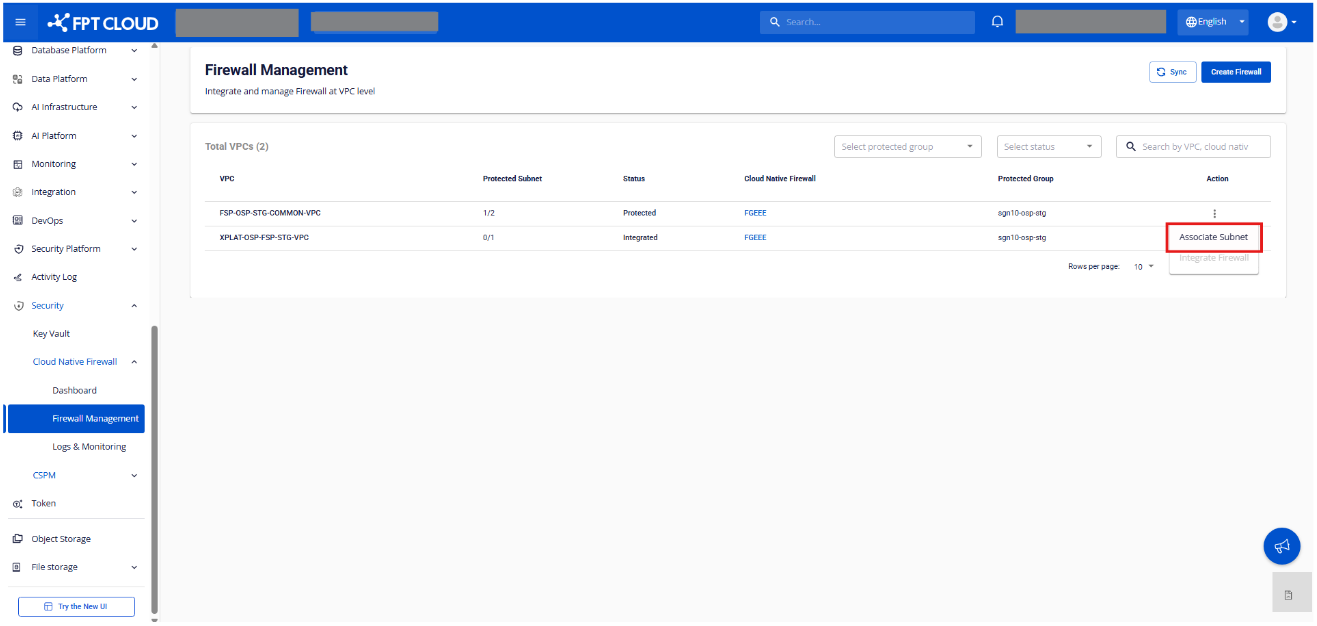Click the search by VPC input field
Image resolution: width=1317 pixels, height=626 pixels.
click(x=1200, y=147)
